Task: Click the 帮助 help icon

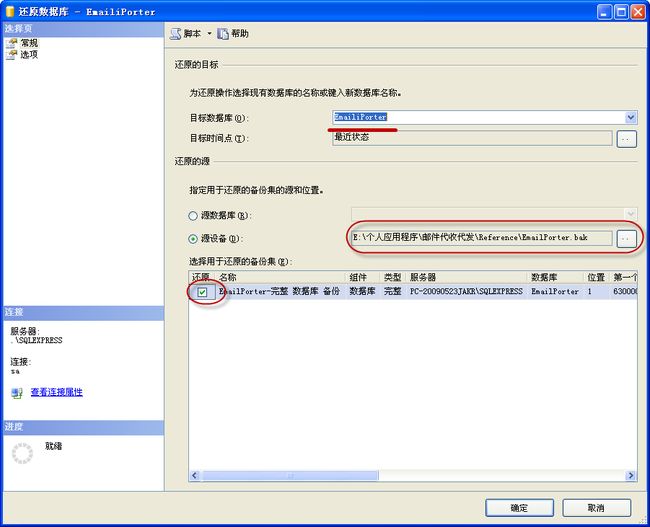Action: click(223, 34)
